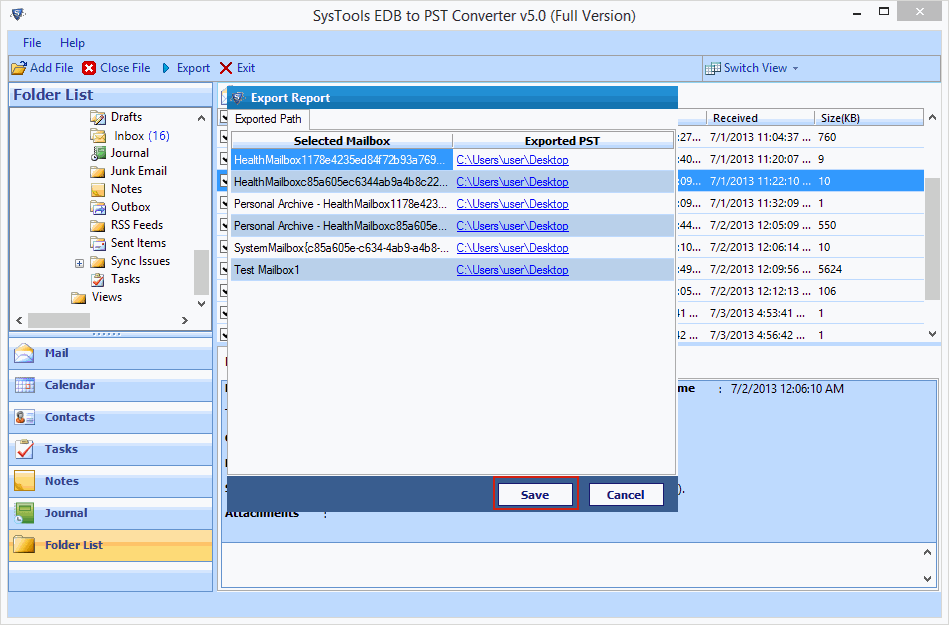Select the Exported Path tab
This screenshot has width=949, height=625.
(x=268, y=119)
